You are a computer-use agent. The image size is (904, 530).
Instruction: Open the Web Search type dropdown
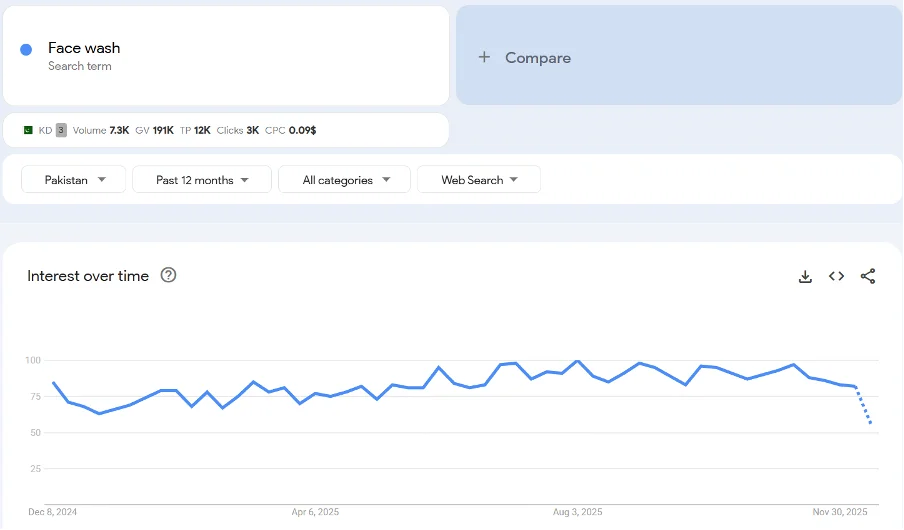coord(479,180)
